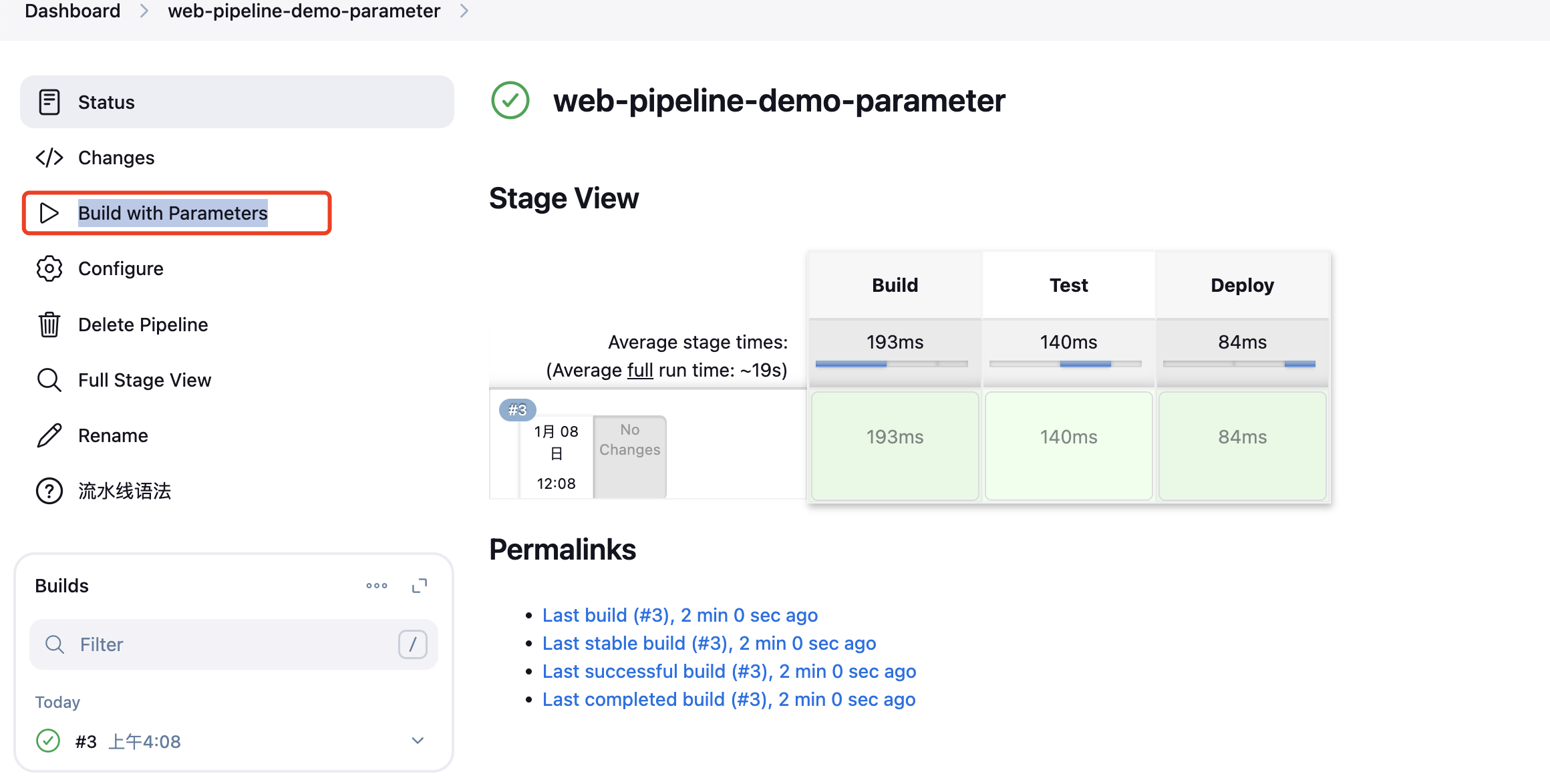Viewport: 1550px width, 784px height.
Task: Click the No Changes box of build #3
Action: coord(630,457)
